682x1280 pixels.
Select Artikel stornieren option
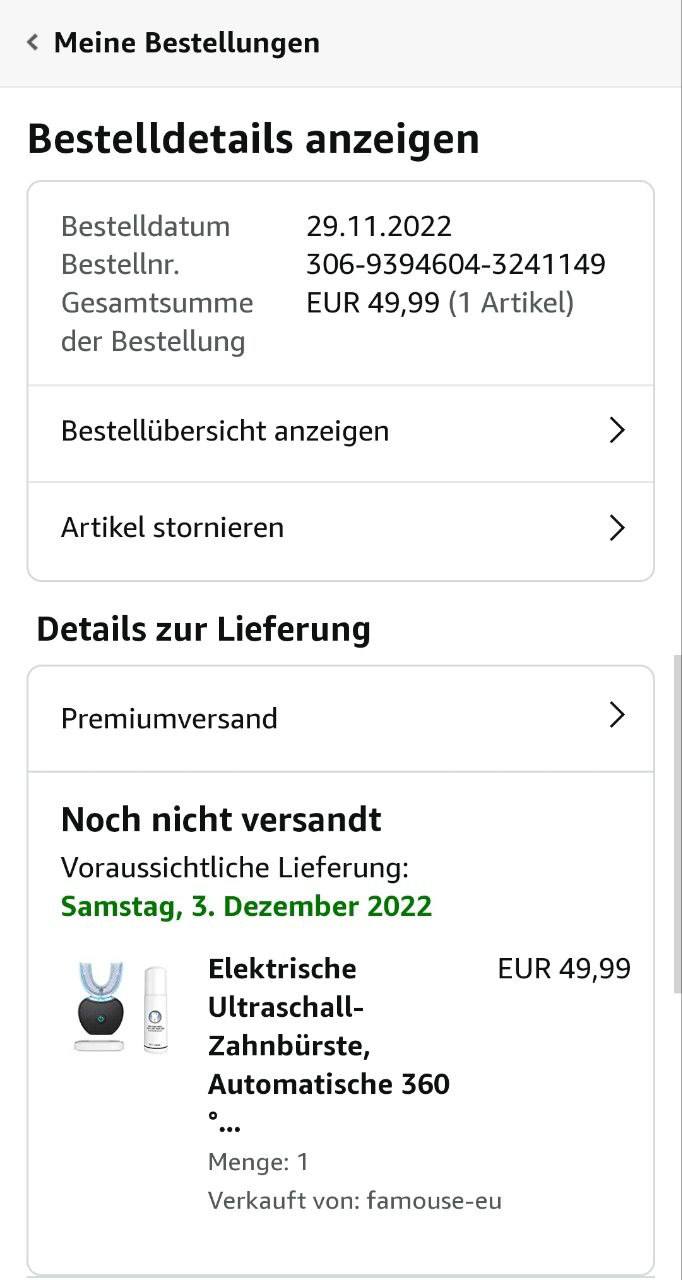[172, 527]
